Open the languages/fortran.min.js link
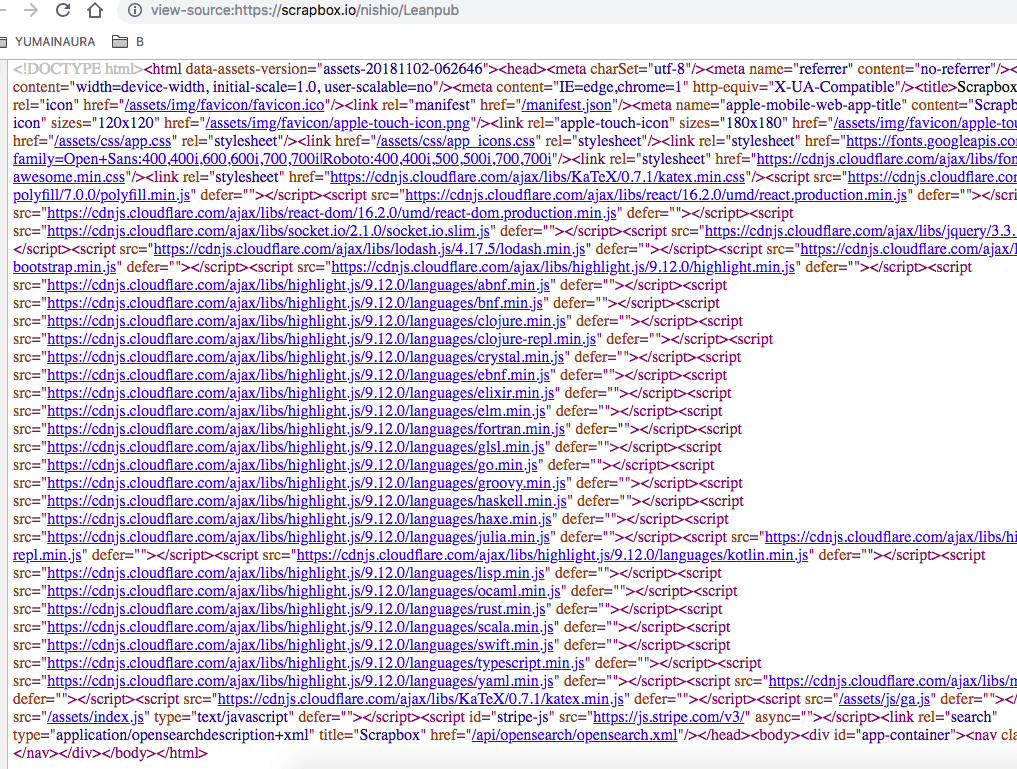1017x769 pixels. pyautogui.click(x=306, y=429)
